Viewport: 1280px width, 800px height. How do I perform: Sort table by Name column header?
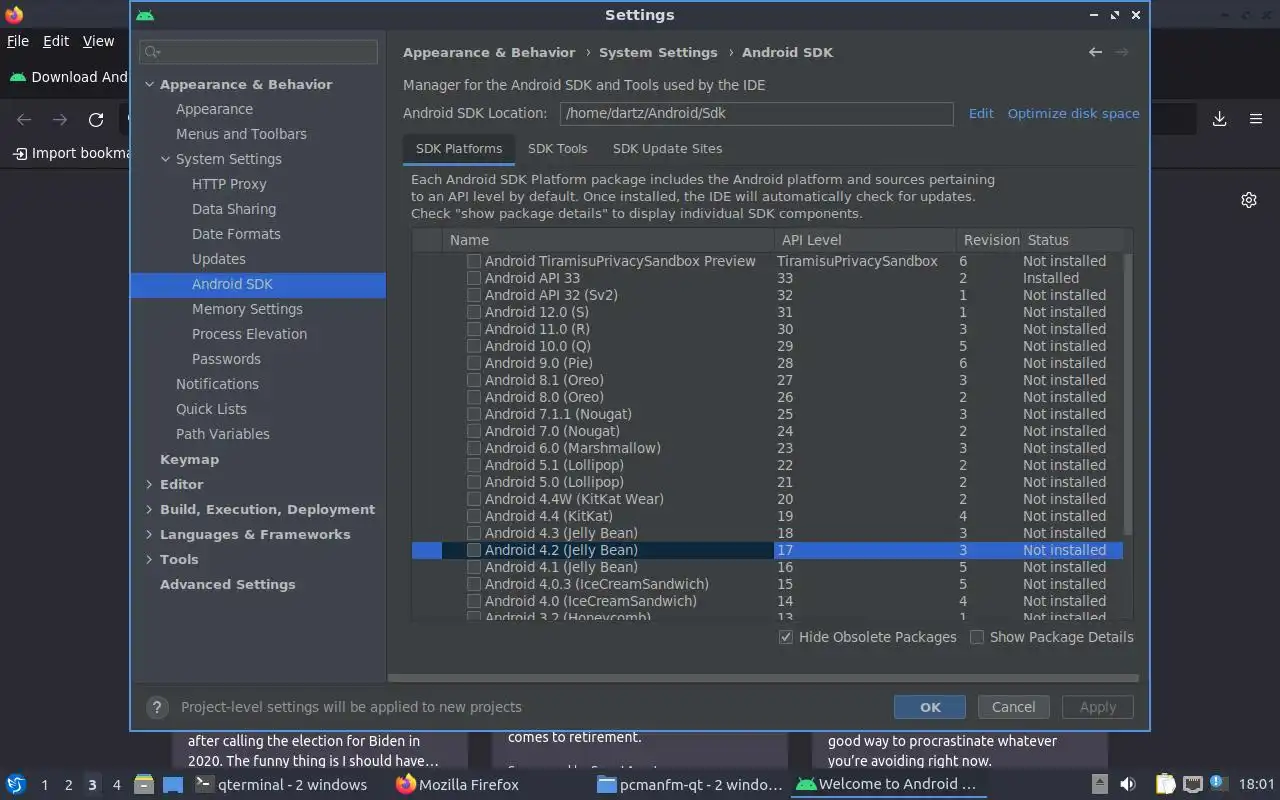[x=608, y=240]
